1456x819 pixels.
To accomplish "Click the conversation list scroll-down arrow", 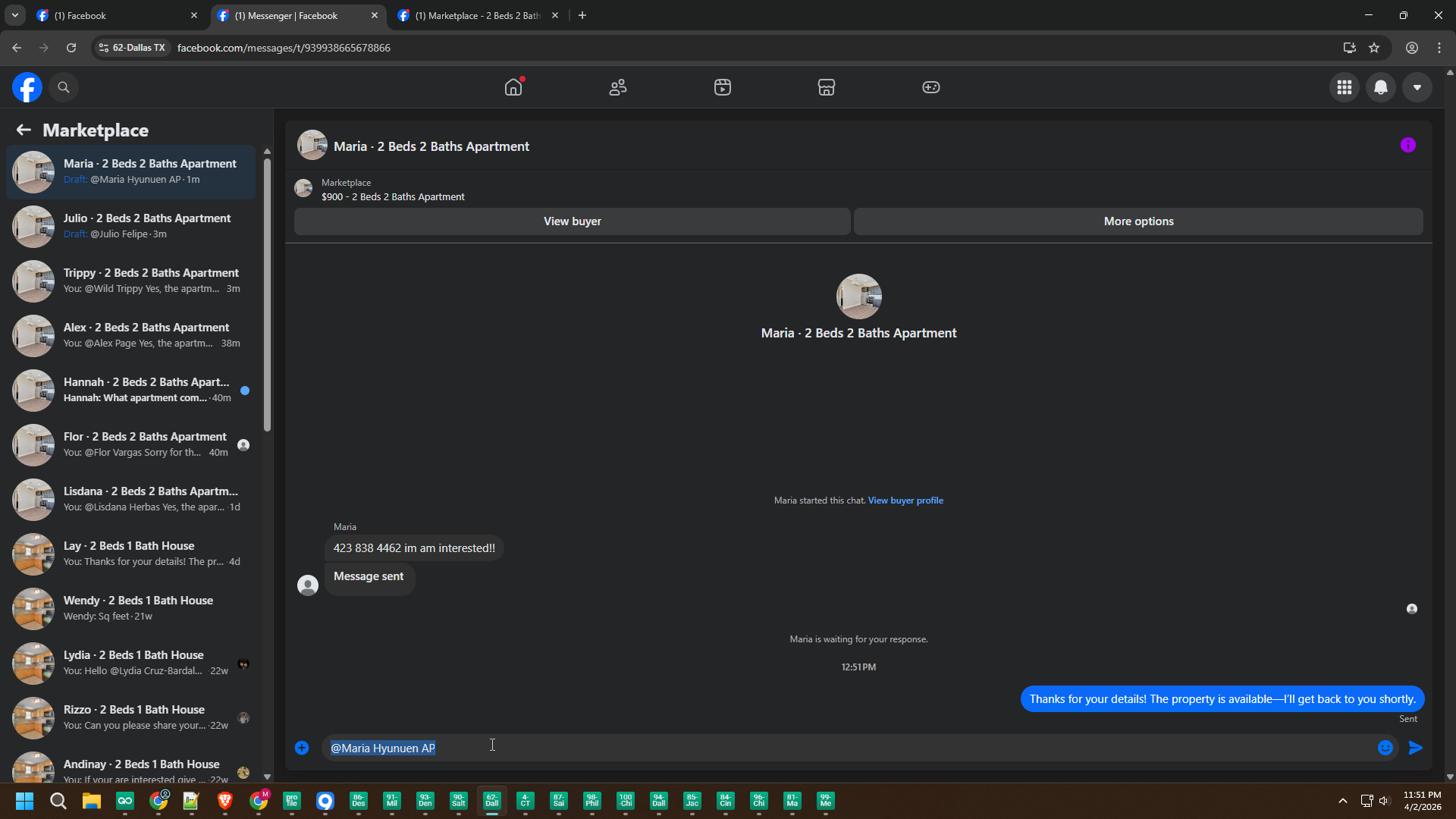I will (x=267, y=777).
